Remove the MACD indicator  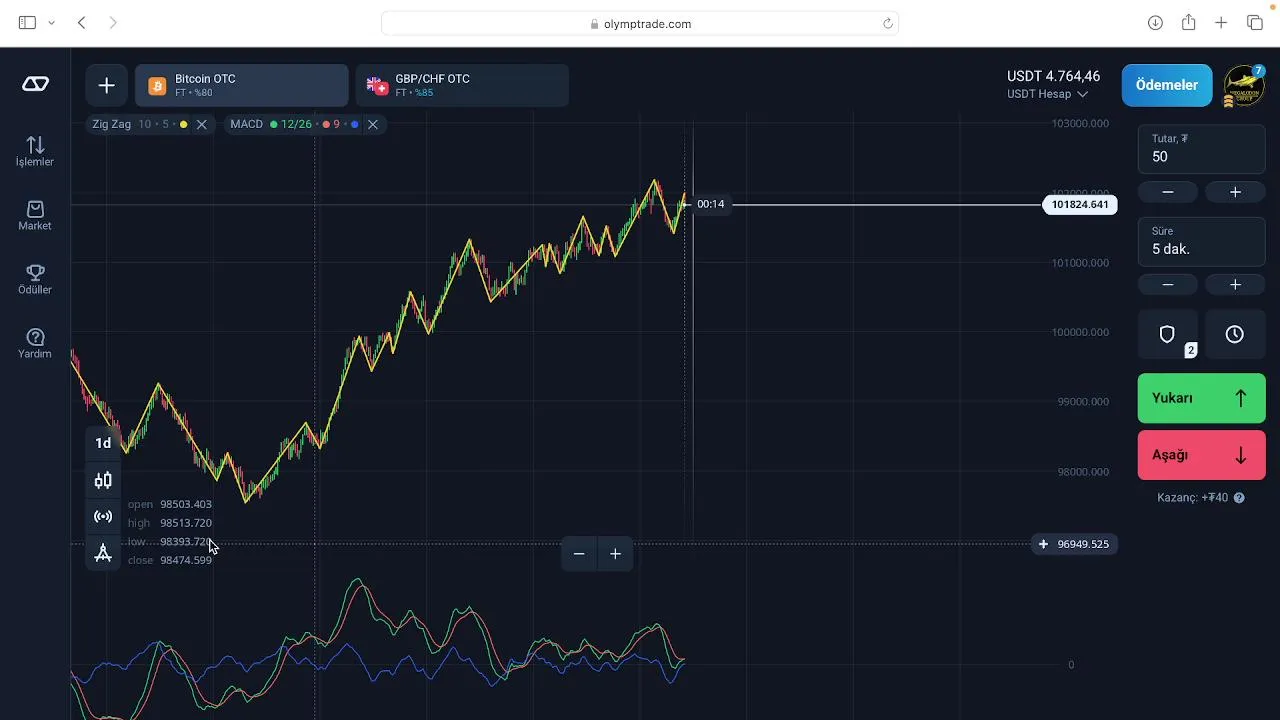pyautogui.click(x=373, y=124)
